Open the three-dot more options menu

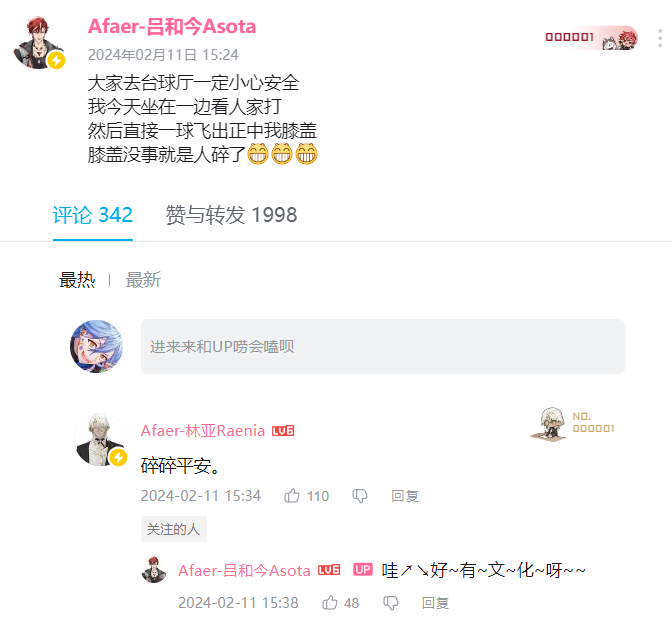click(660, 38)
